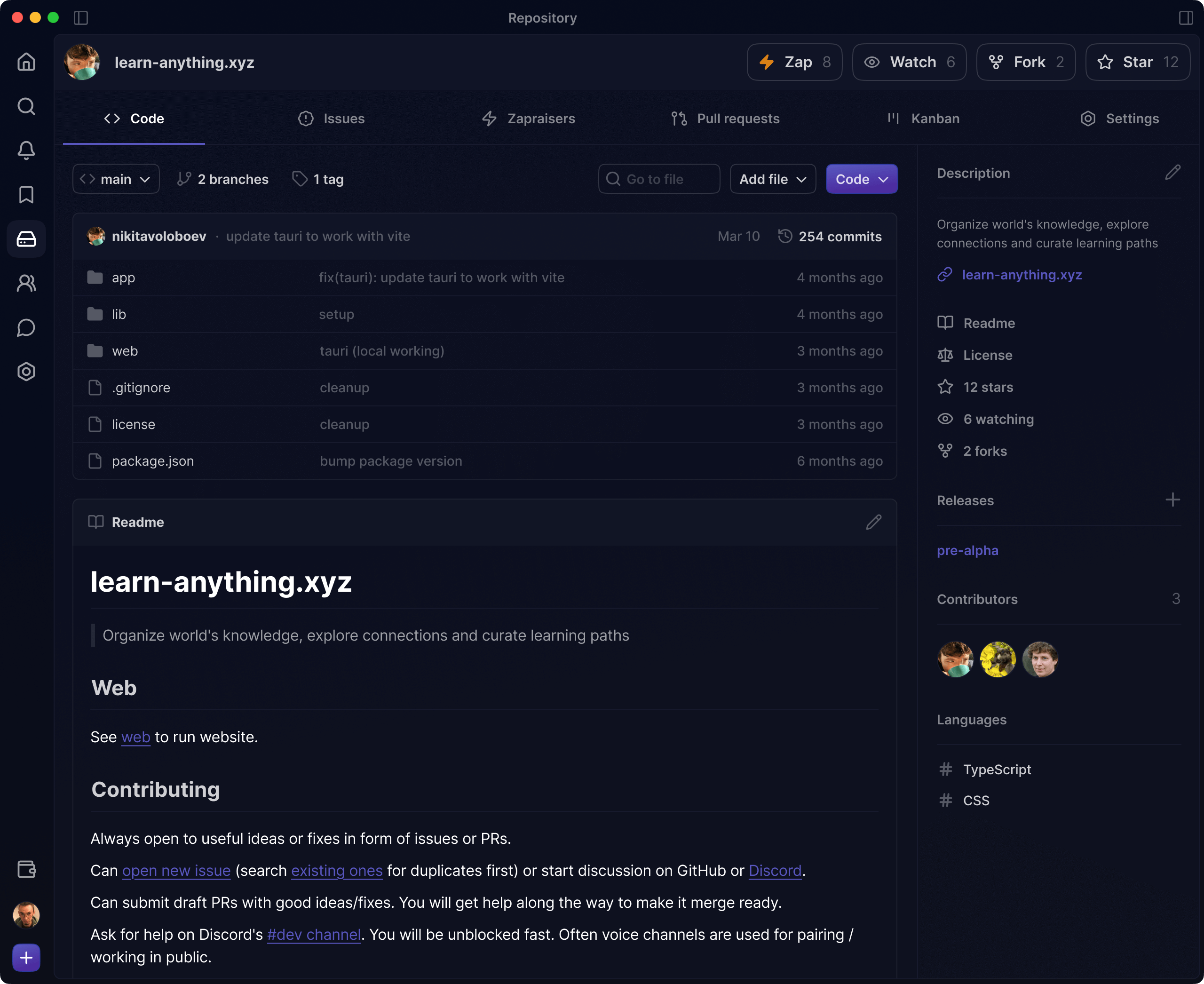Screen dimensions: 1204x984
Task: Open notifications bell in the sidebar
Action: pos(26,150)
